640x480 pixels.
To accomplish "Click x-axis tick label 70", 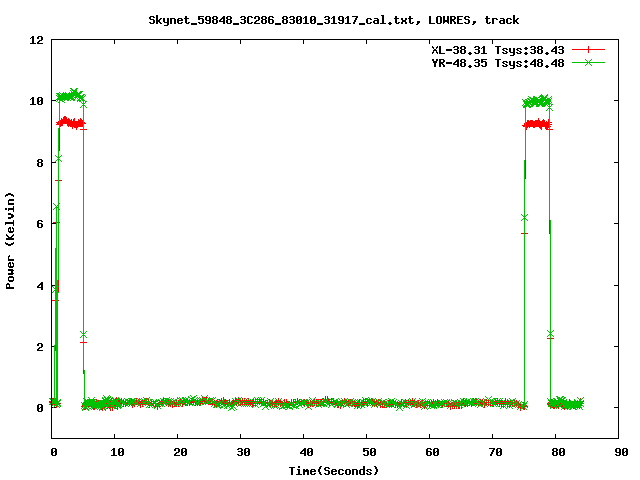I will [495, 452].
